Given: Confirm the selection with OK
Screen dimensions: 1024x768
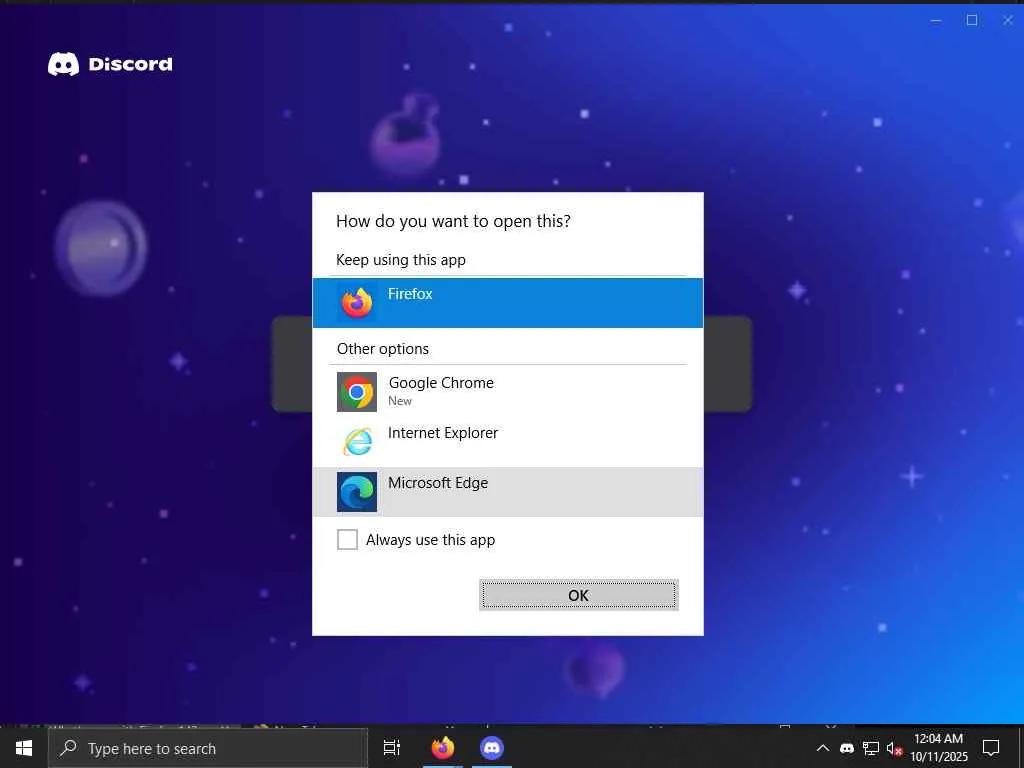Looking at the screenshot, I should coord(579,595).
